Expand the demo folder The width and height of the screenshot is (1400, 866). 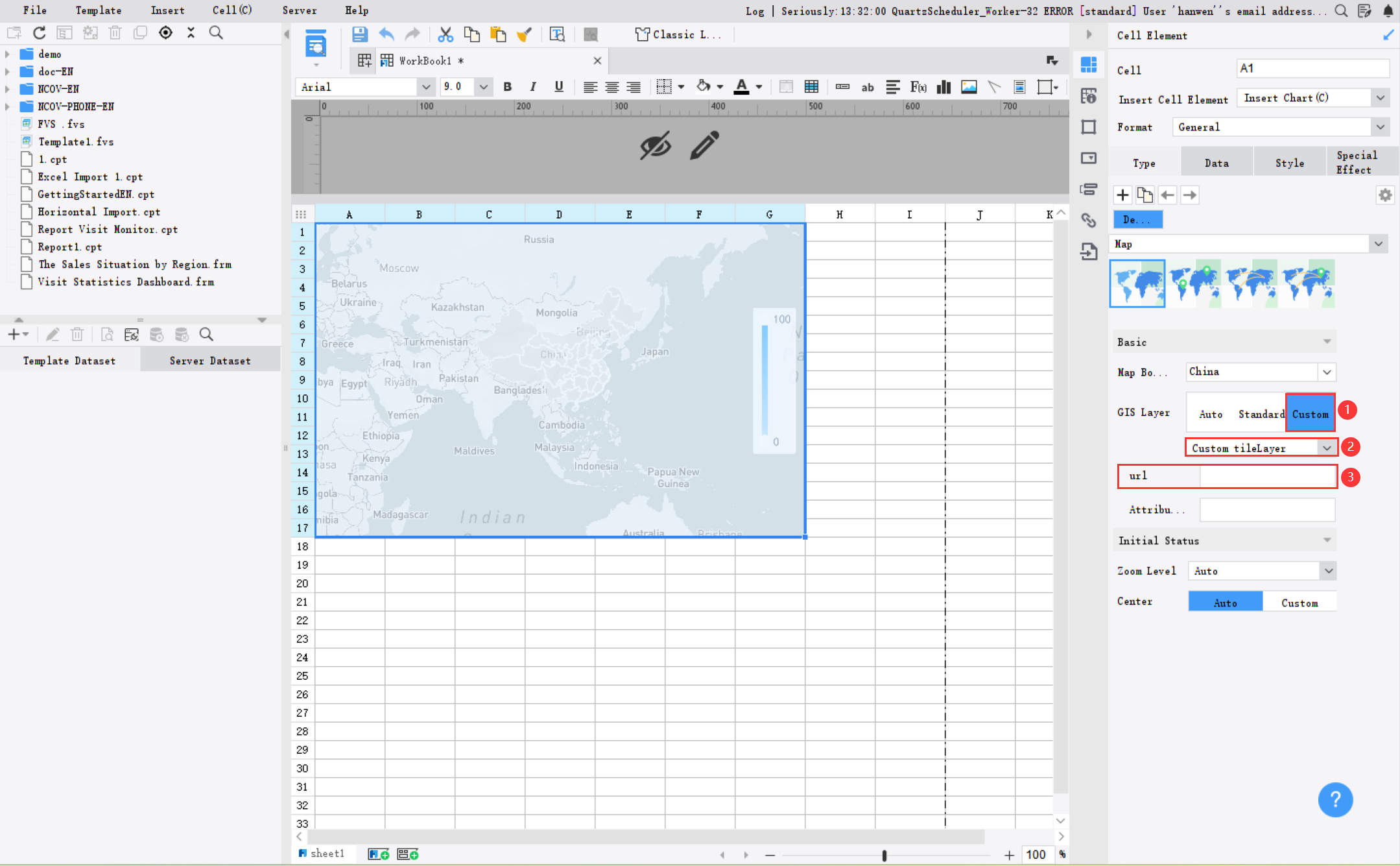coord(7,54)
